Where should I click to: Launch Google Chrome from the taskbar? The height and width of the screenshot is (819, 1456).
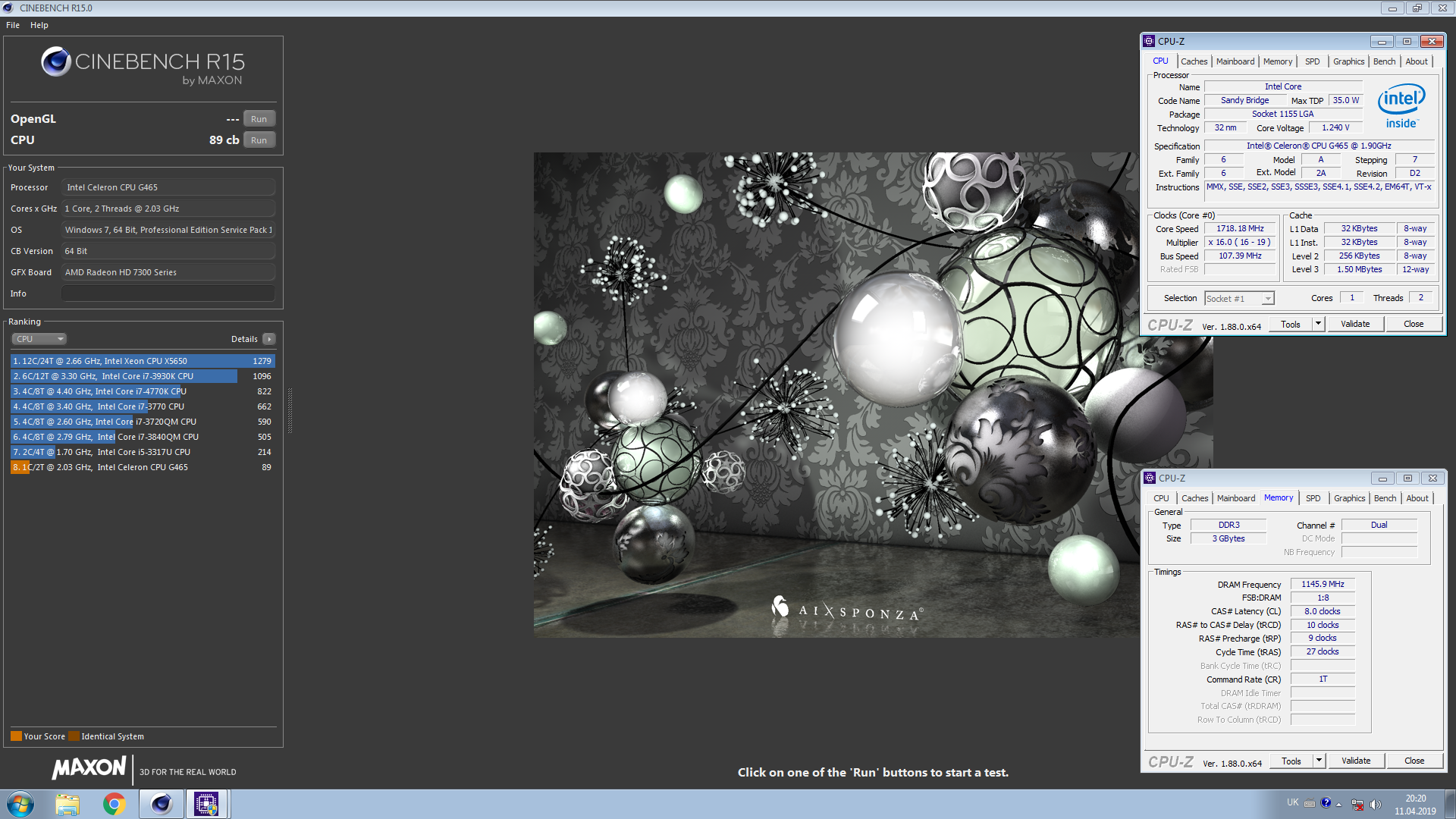[x=115, y=804]
